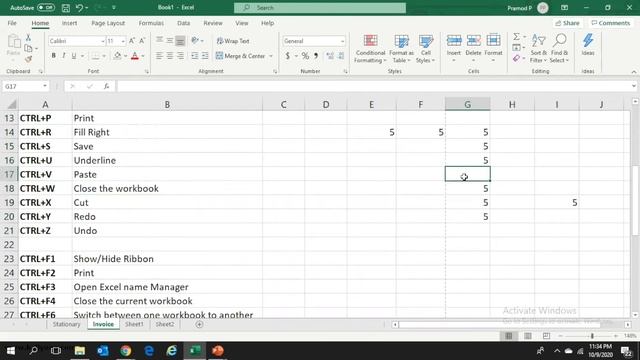The width and height of the screenshot is (640, 360).
Task: Open the fill color dropdown arrow
Action: point(125,56)
